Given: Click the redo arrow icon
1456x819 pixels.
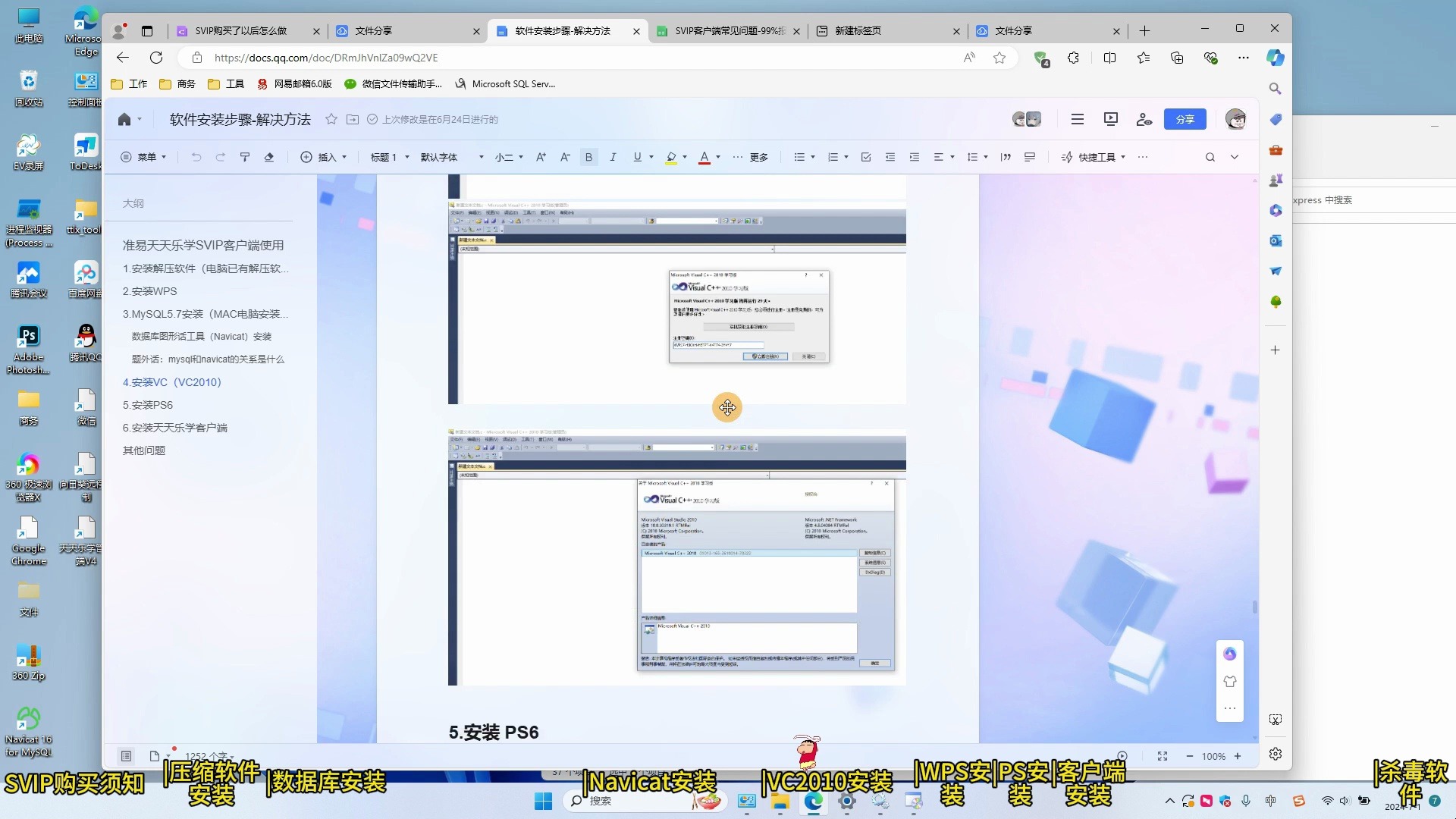Looking at the screenshot, I should click(x=220, y=157).
